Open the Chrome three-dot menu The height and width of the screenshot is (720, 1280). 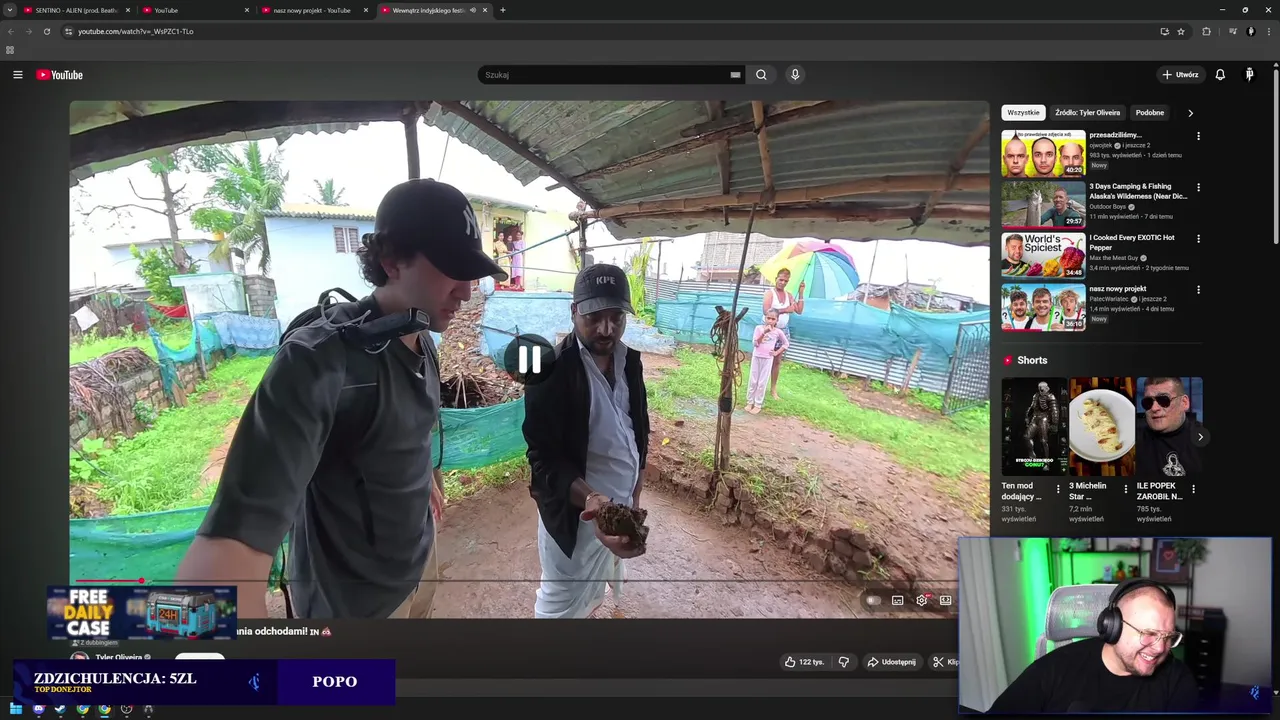click(x=1270, y=31)
